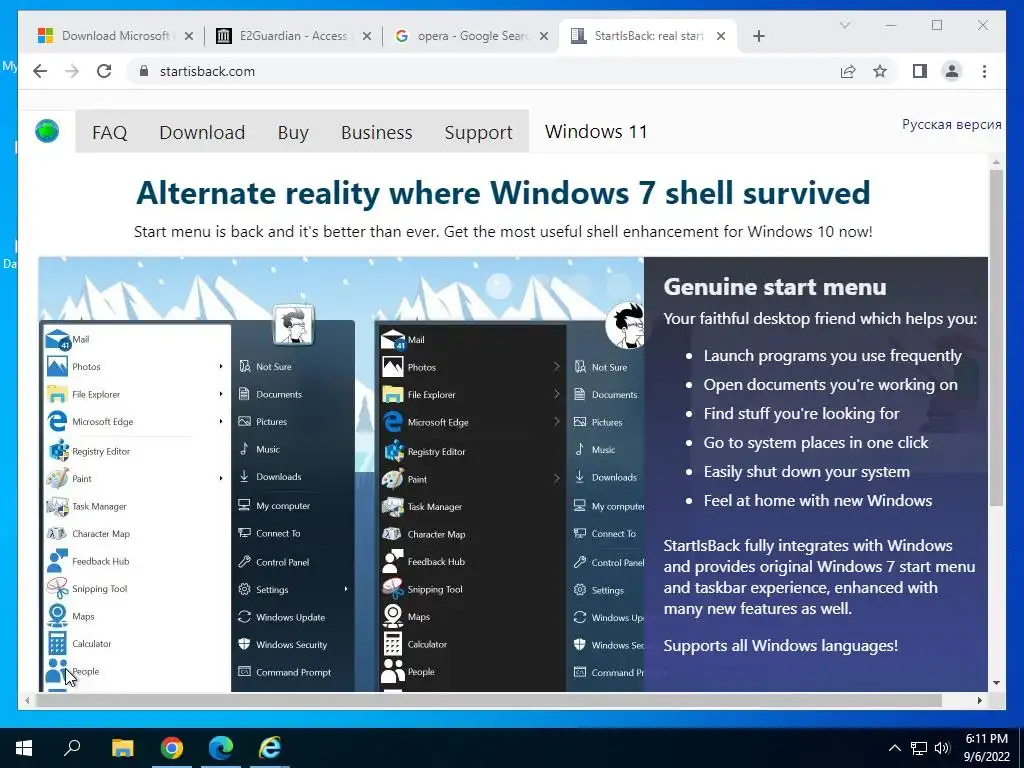The height and width of the screenshot is (768, 1024).
Task: Click Chrome icon on taskbar
Action: (172, 748)
